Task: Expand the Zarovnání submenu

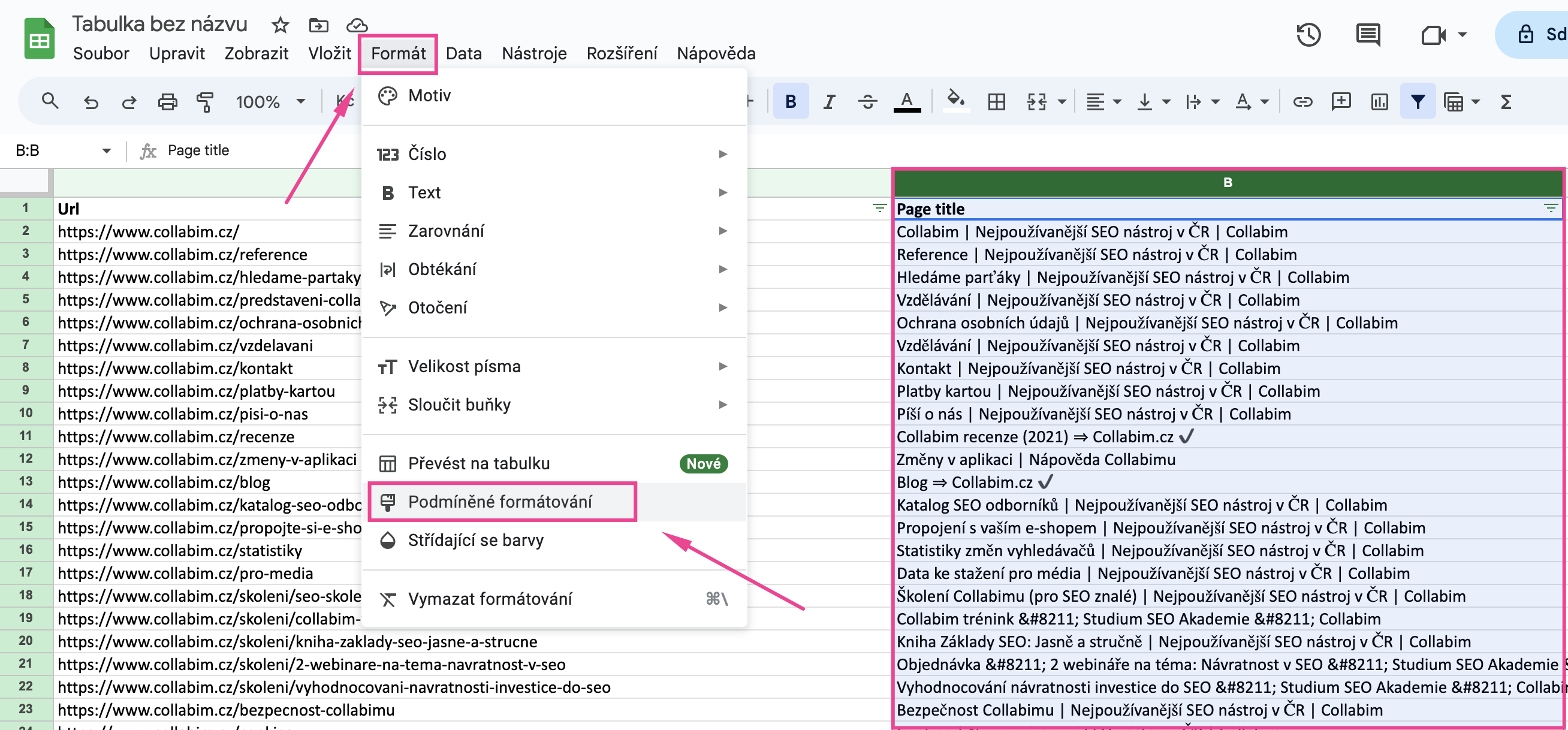Action: 554,231
